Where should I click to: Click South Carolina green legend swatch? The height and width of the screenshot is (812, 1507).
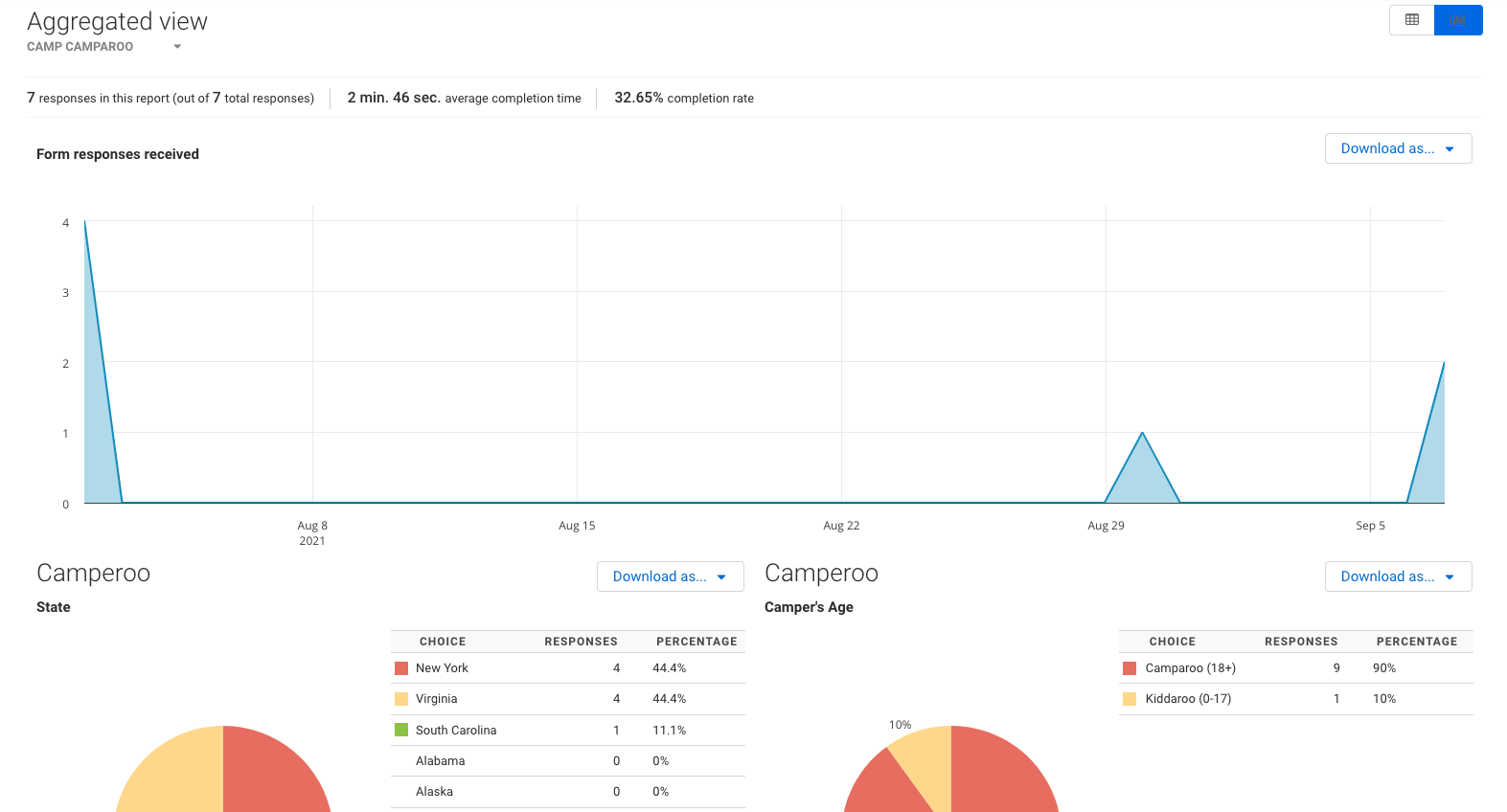click(x=401, y=730)
